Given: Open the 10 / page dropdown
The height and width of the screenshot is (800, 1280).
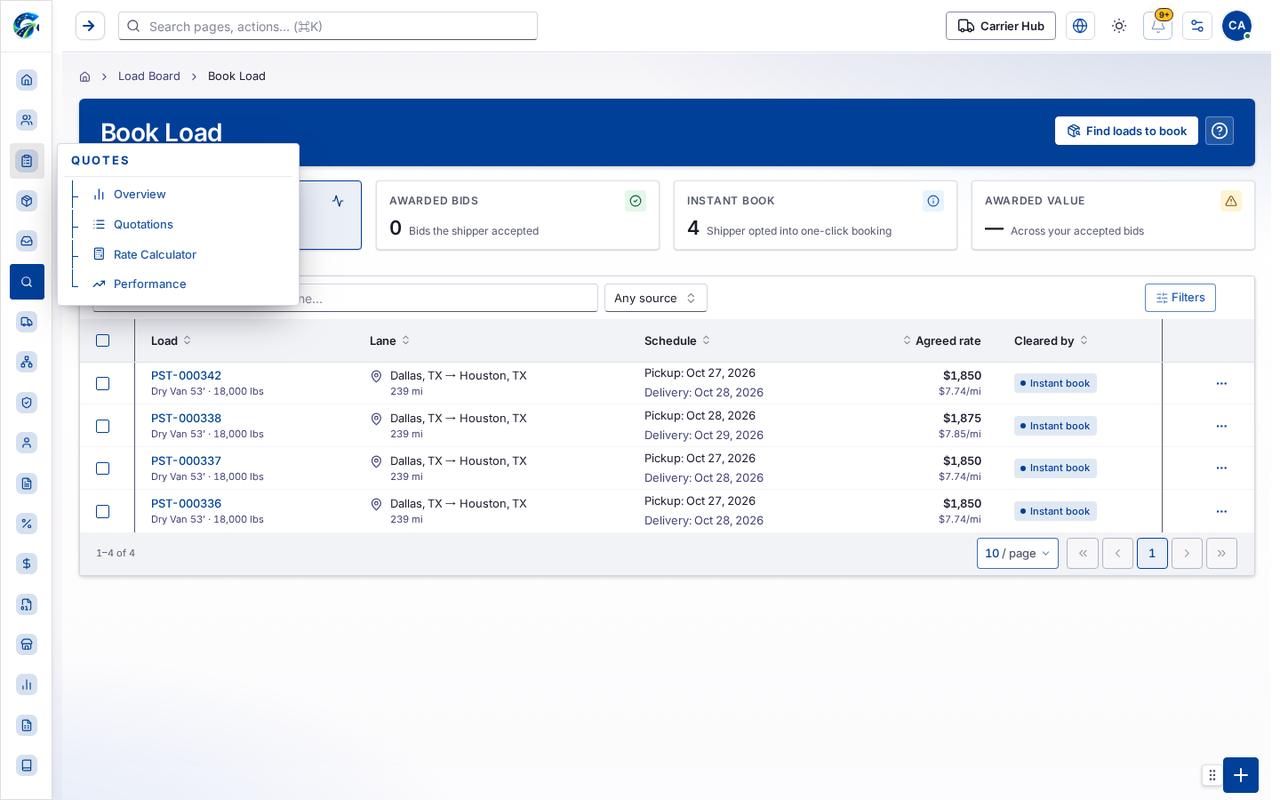Looking at the screenshot, I should pos(1017,553).
